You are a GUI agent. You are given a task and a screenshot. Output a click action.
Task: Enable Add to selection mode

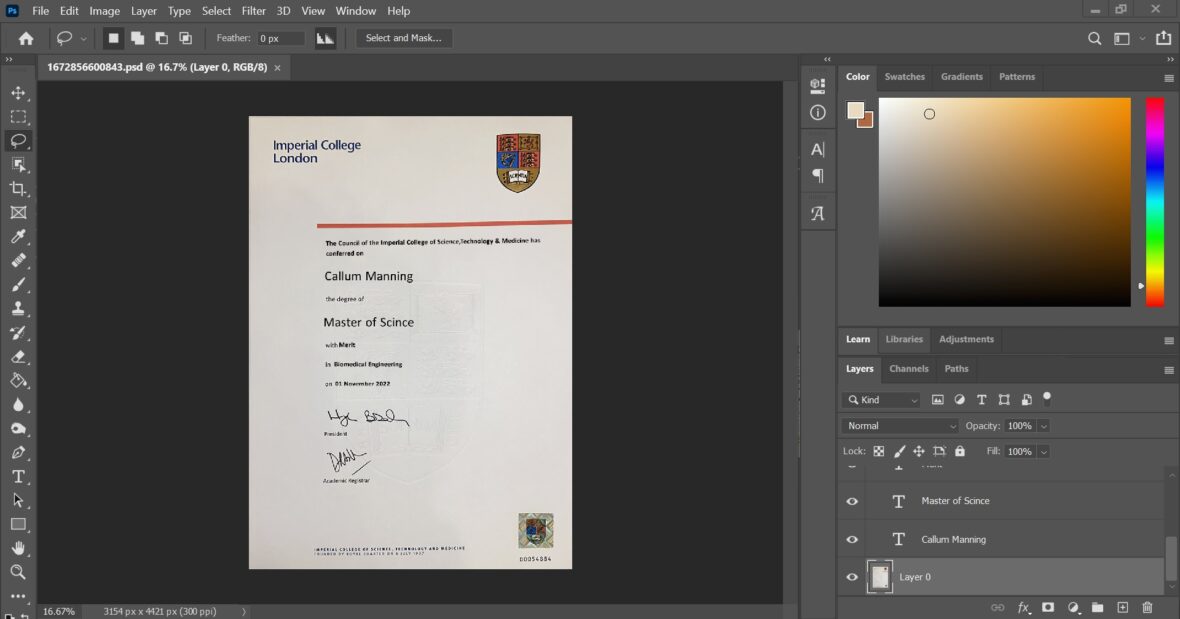click(137, 38)
